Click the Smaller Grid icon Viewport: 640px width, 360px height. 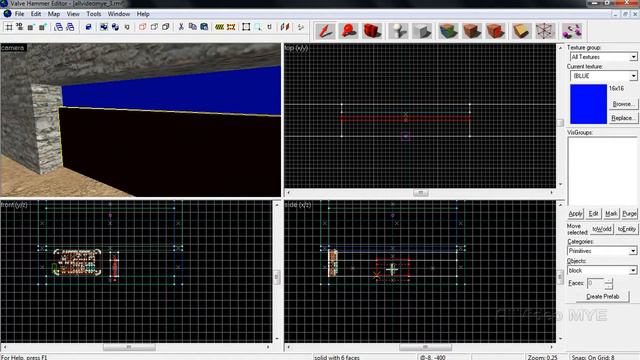(31, 27)
